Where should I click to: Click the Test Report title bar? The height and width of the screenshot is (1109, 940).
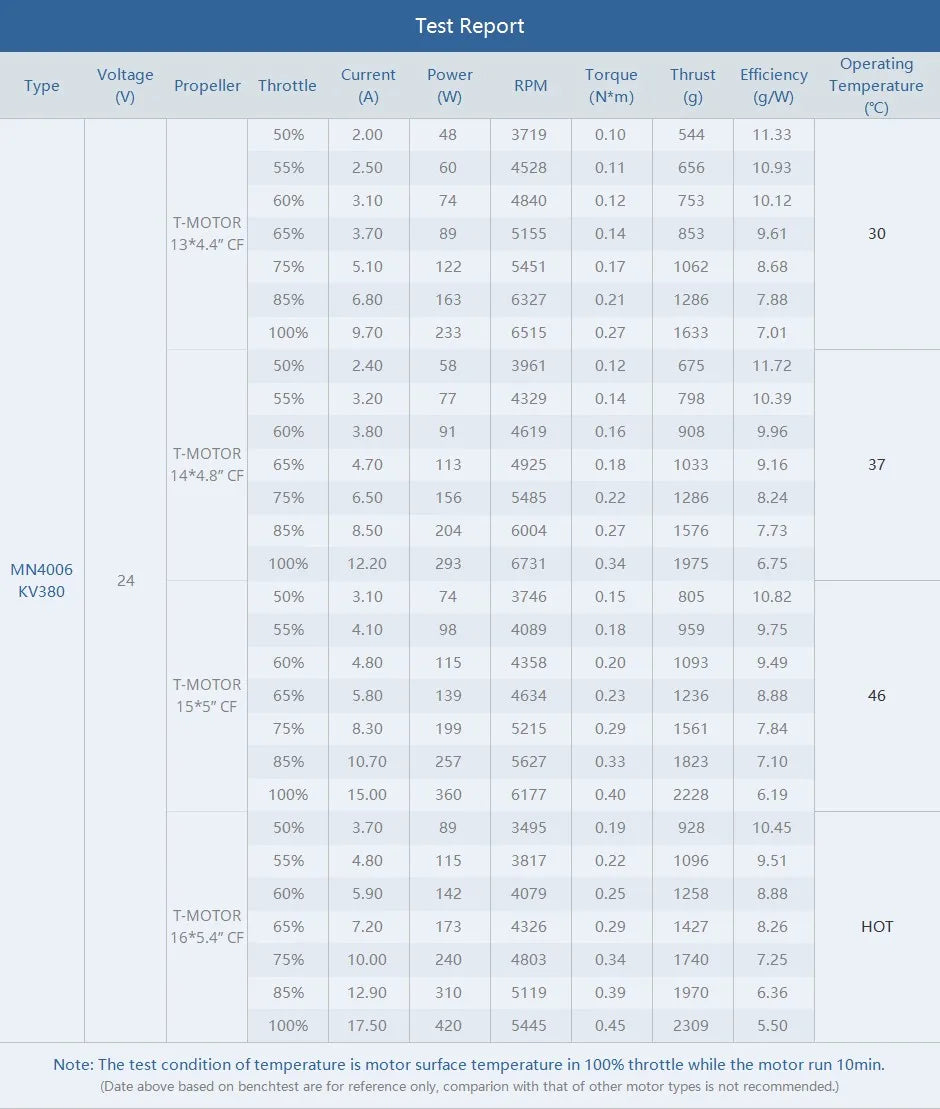tap(470, 25)
